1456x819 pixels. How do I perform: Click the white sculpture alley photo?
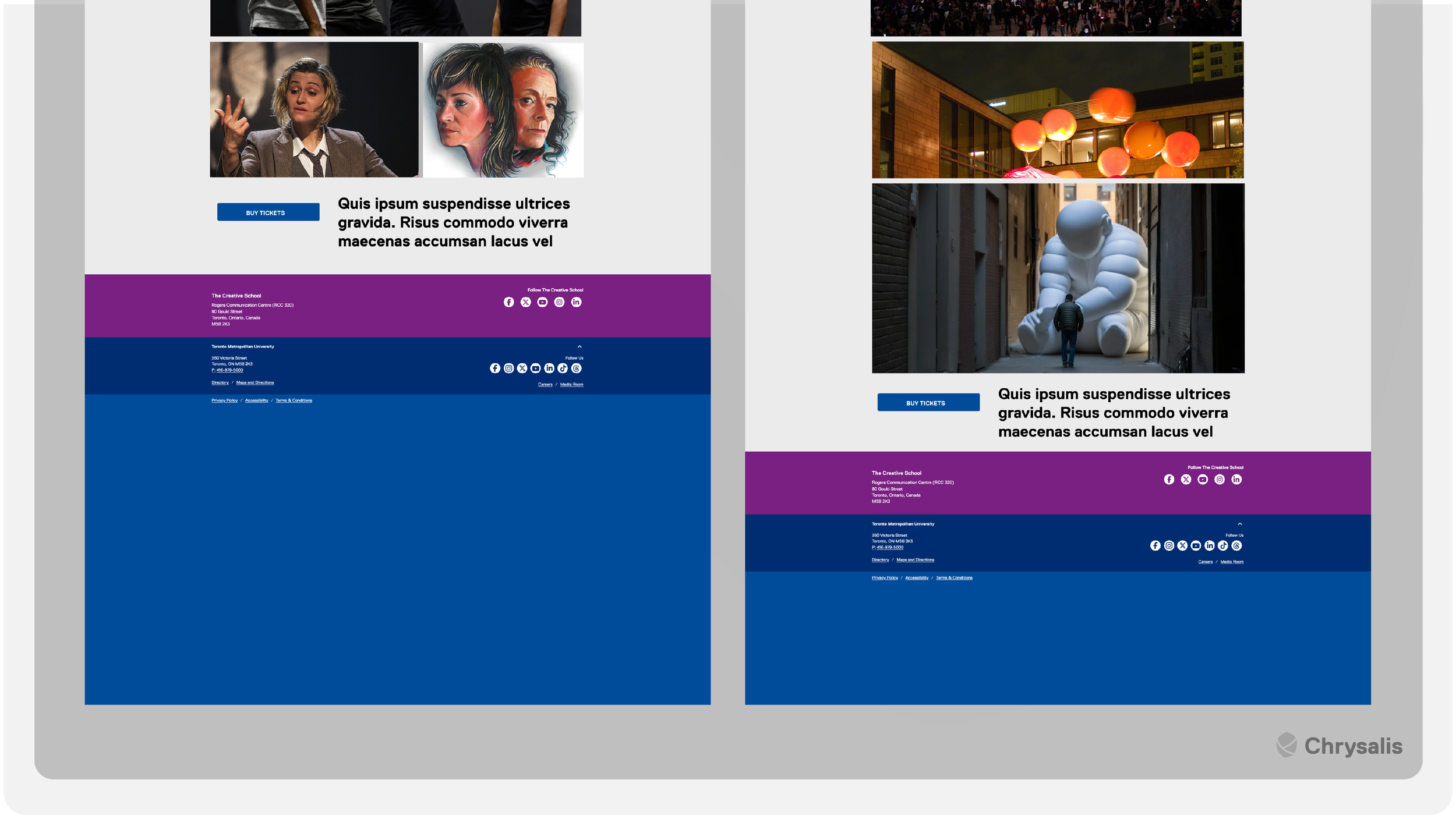coord(1058,279)
